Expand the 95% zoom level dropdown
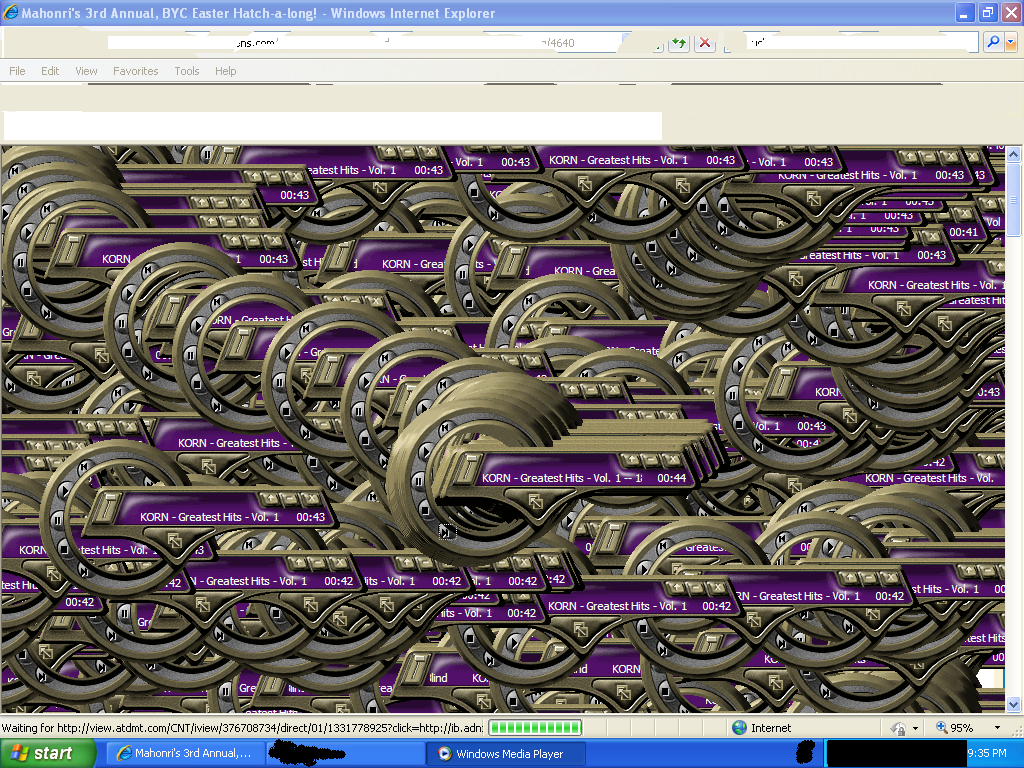 (x=996, y=728)
